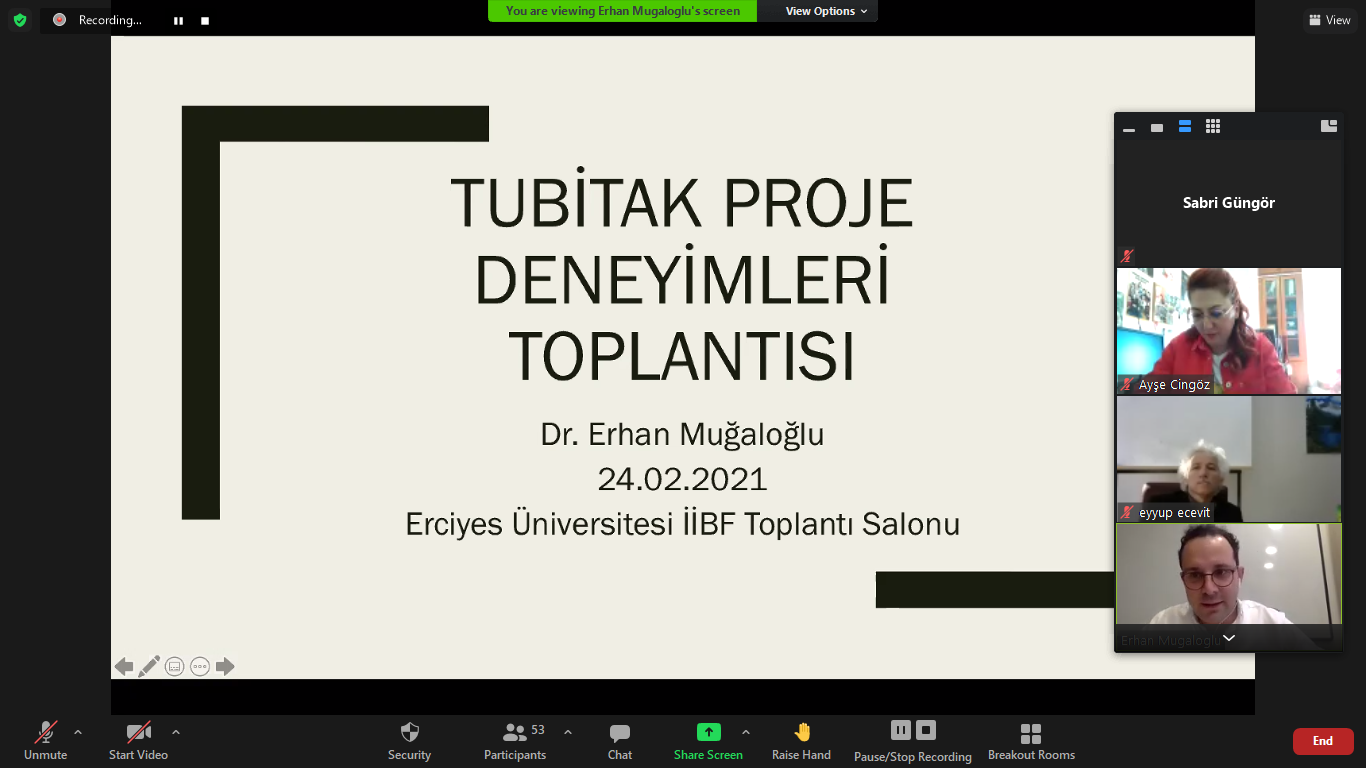Open the Security shield menu
The height and width of the screenshot is (768, 1366).
409,740
